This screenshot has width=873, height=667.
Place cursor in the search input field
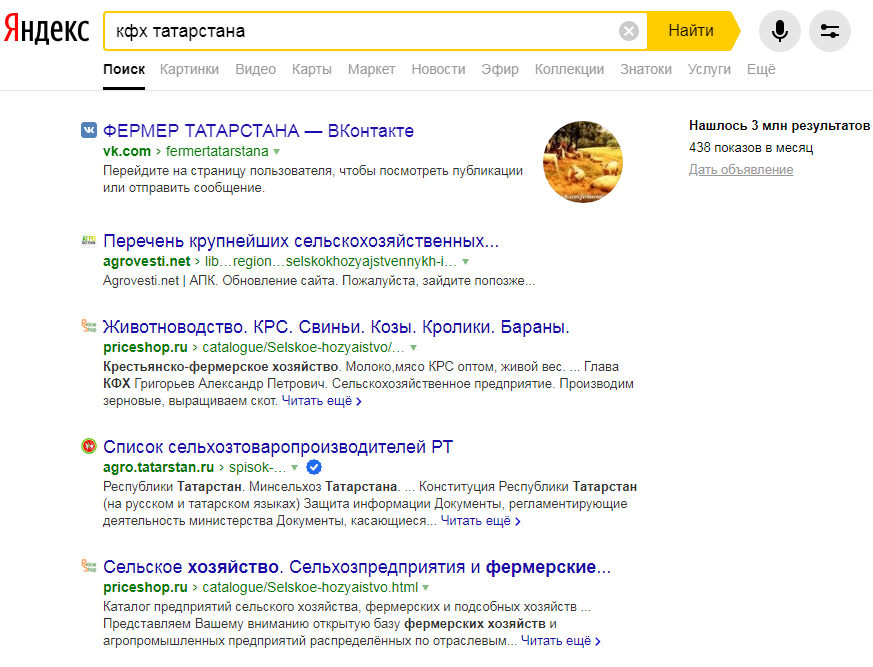350,30
